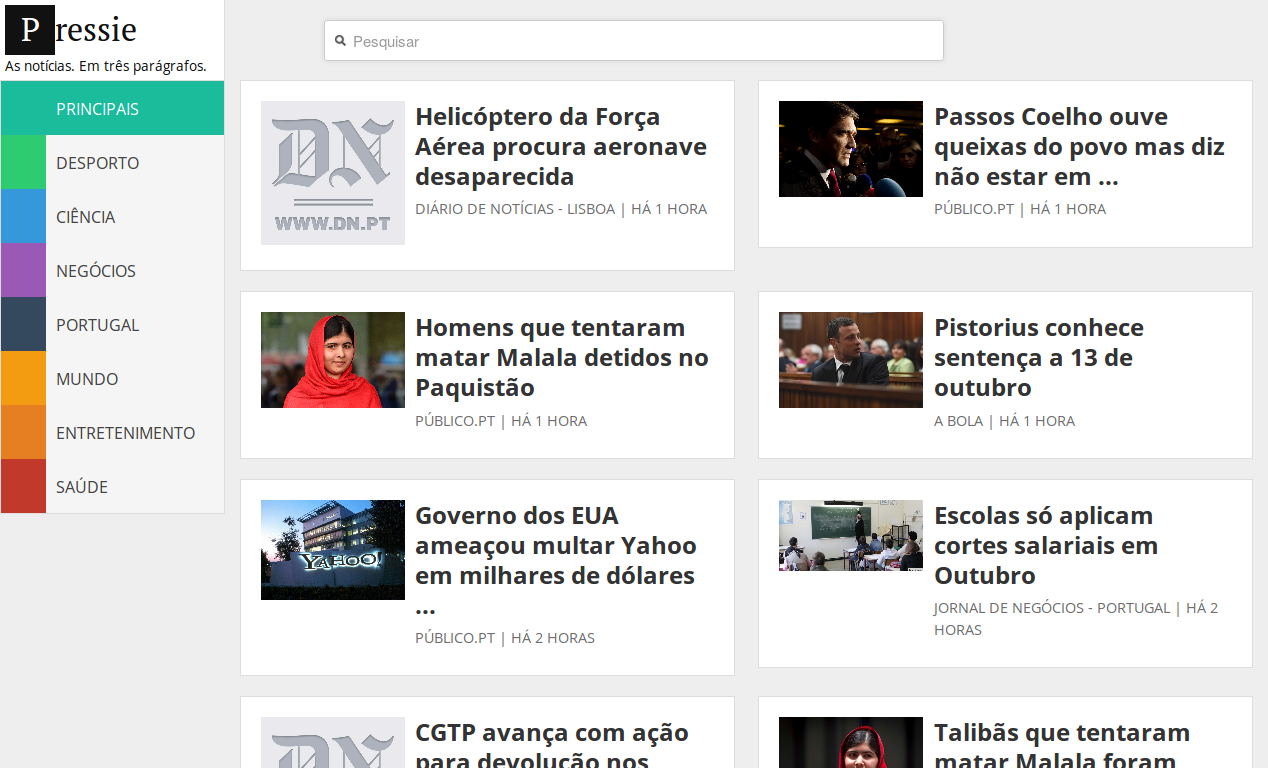Viewport: 1268px width, 768px height.
Task: Open the Pistorius courtroom thumbnail
Action: tap(850, 360)
